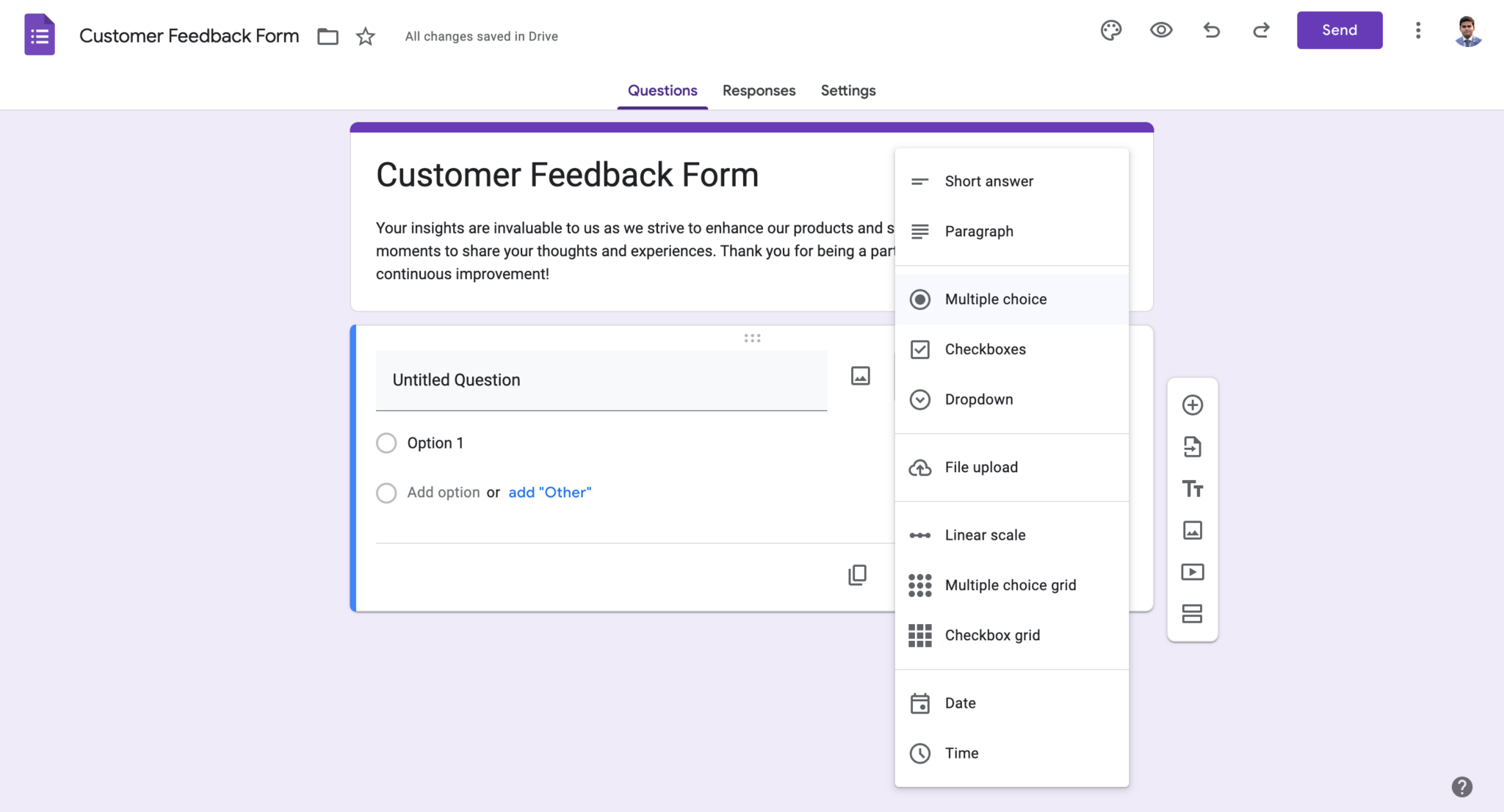Add a title and description block
Screen dimensions: 1504x812
1192,488
